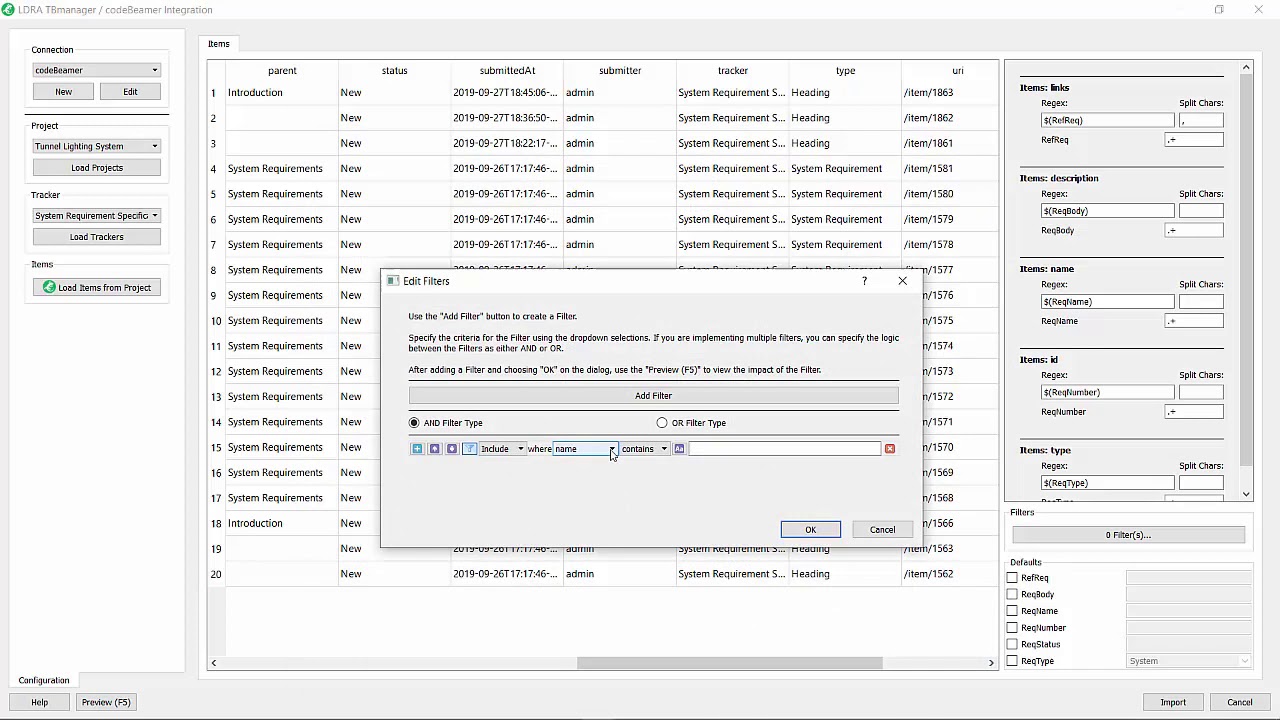
Task: Click the Cancel button at the window bottom
Action: (x=1240, y=702)
